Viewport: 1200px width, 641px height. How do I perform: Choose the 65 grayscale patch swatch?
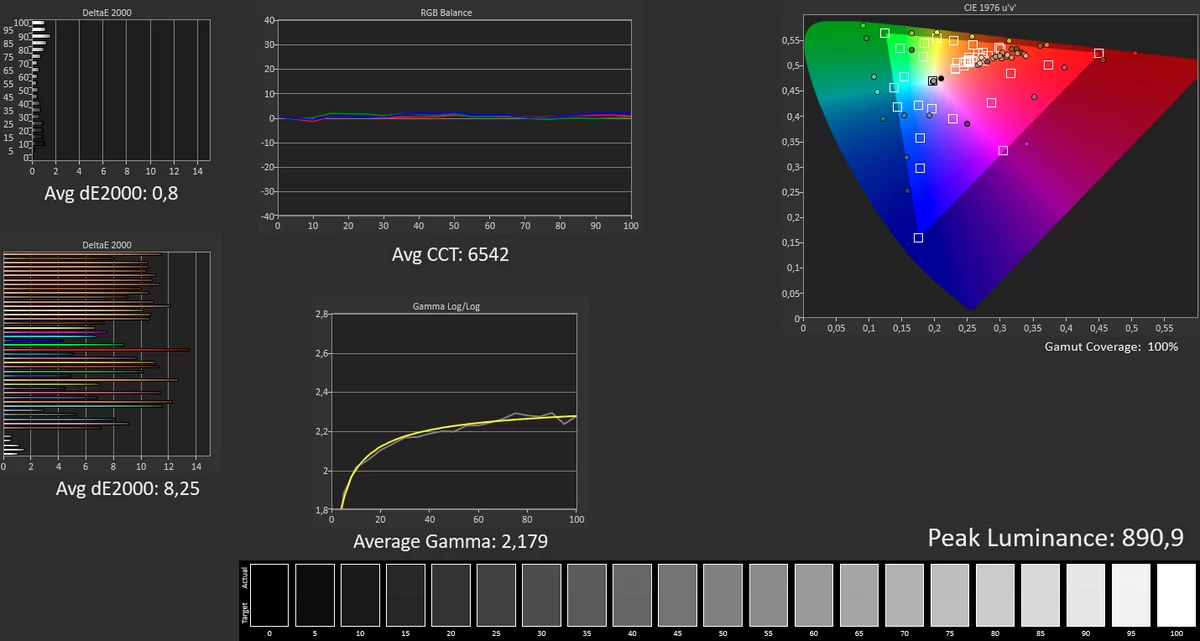(x=859, y=595)
